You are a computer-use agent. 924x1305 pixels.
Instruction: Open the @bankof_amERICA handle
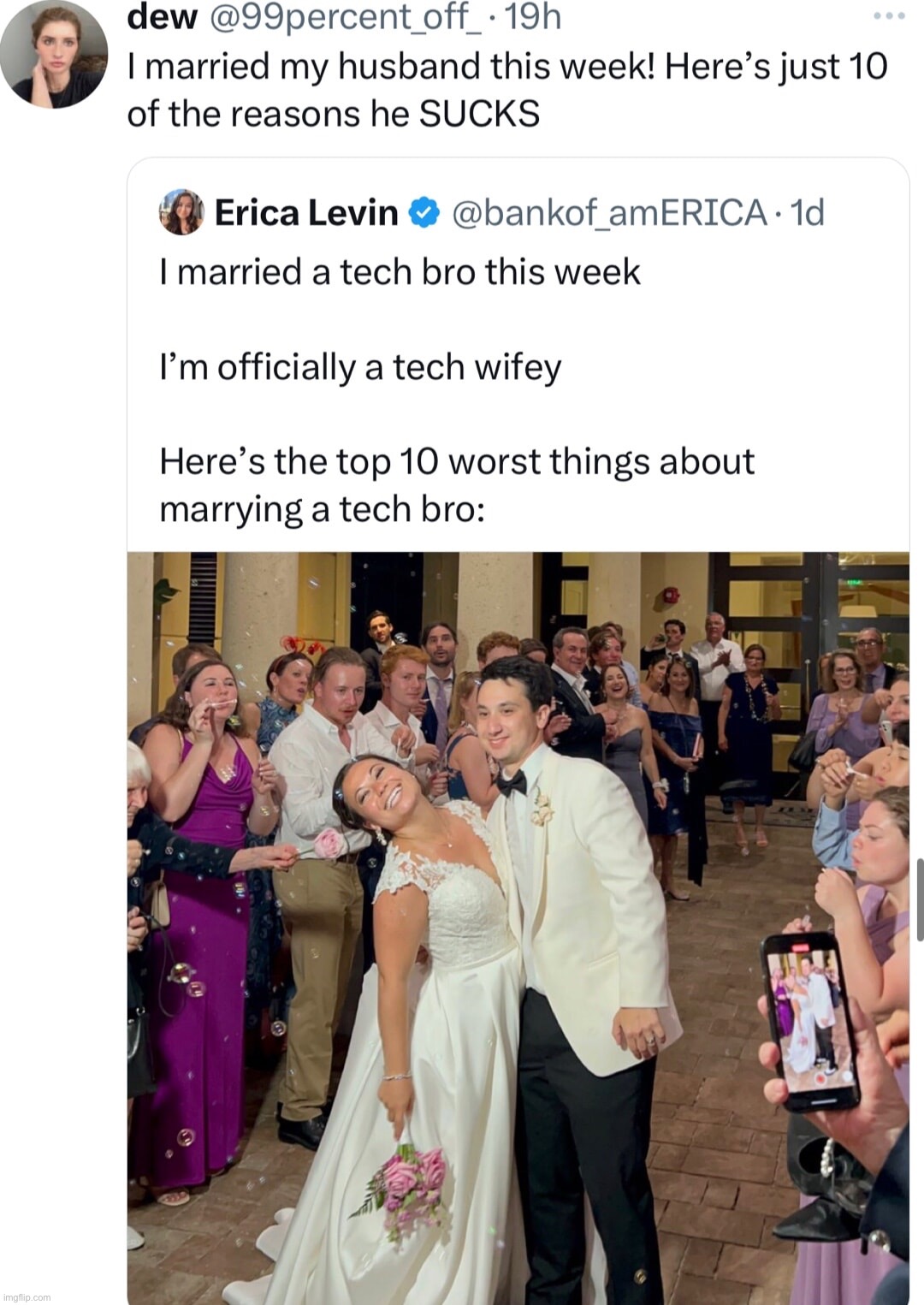point(608,213)
